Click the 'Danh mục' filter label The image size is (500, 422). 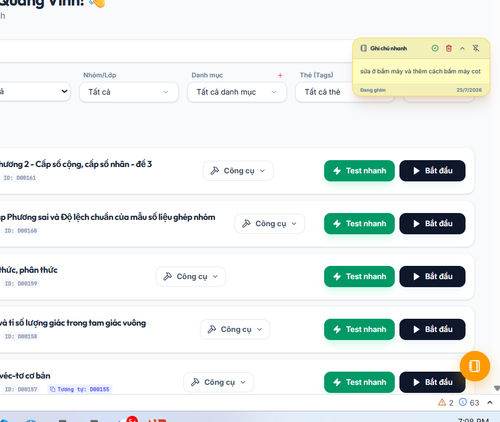coord(207,75)
